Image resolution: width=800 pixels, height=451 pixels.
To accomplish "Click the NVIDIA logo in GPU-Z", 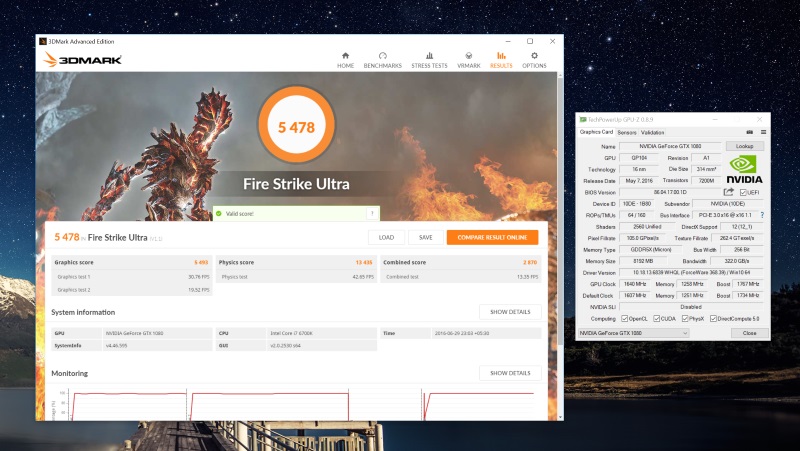I will [x=744, y=170].
